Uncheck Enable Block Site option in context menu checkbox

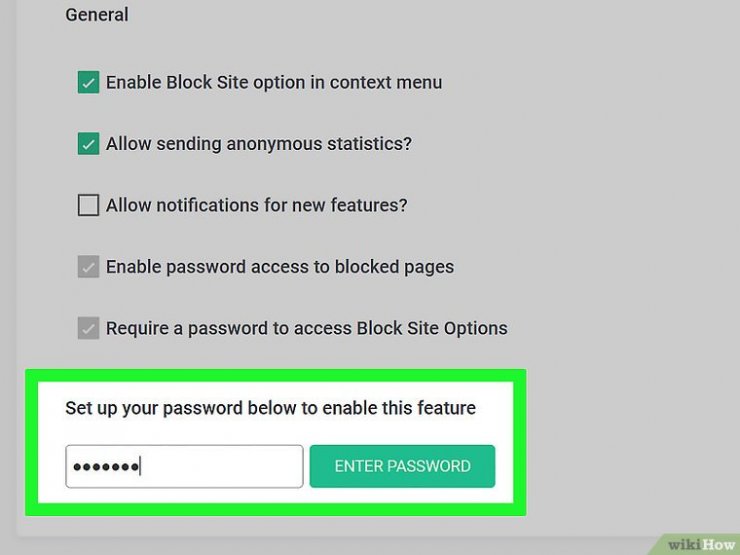[x=88, y=82]
